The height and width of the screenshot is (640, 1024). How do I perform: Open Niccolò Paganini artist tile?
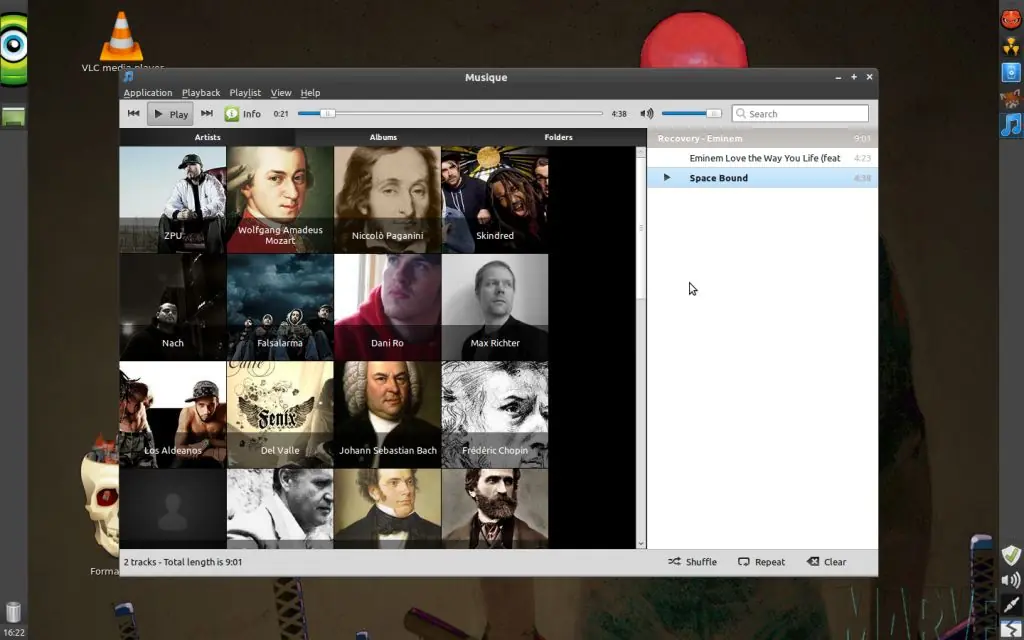[x=387, y=199]
